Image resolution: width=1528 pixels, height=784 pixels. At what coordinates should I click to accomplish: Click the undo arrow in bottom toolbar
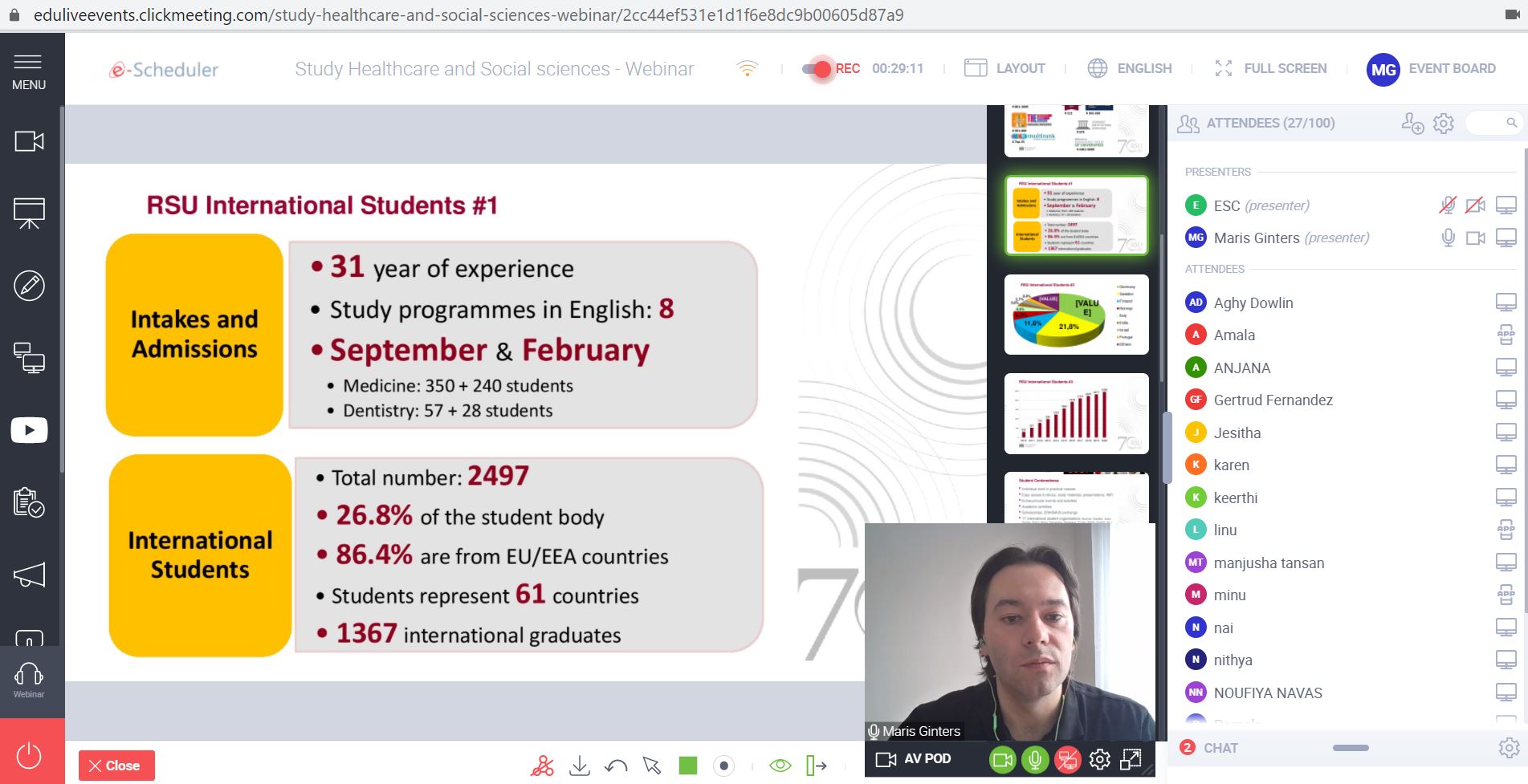tap(616, 766)
